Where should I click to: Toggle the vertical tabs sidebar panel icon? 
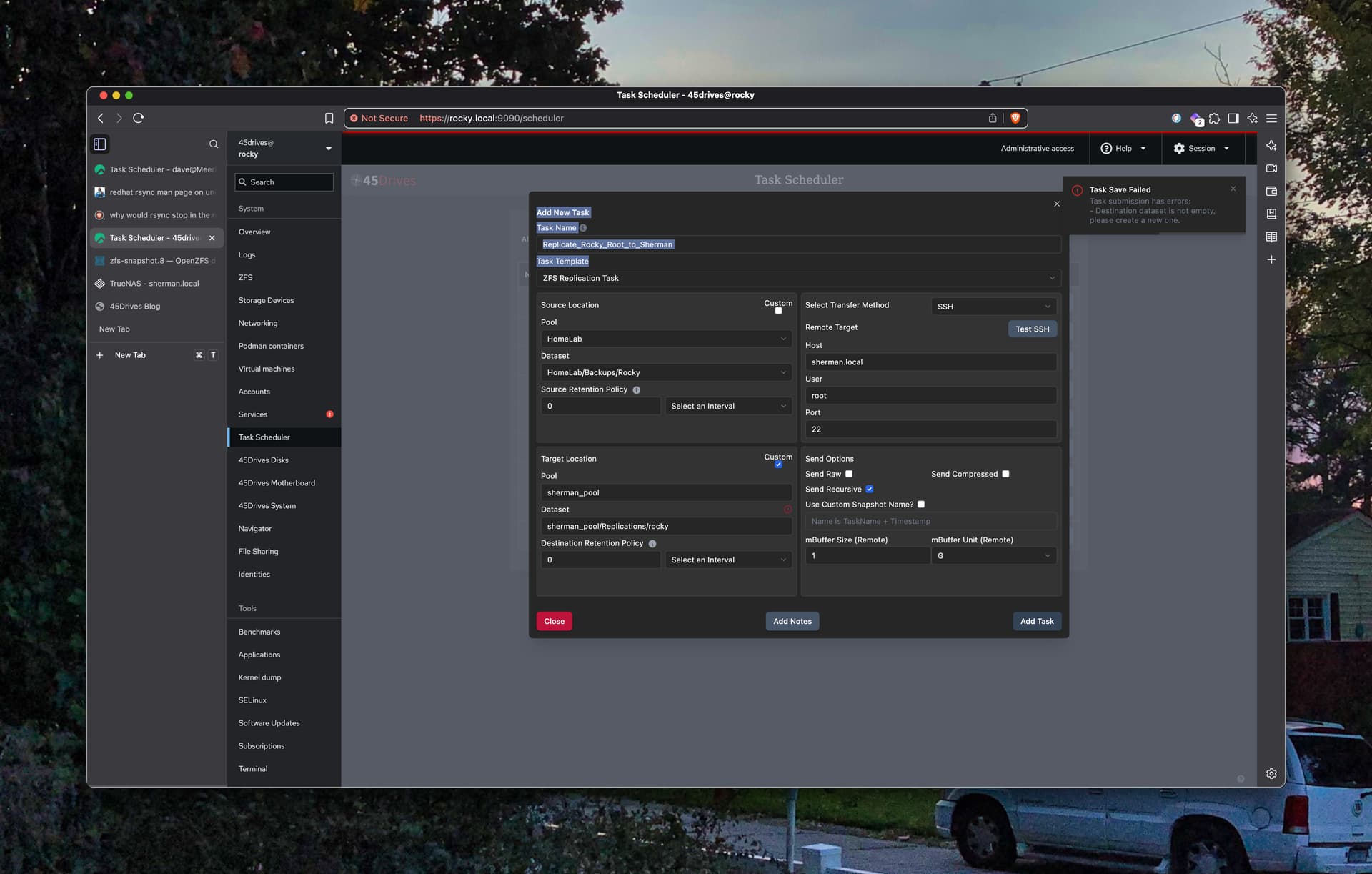click(x=100, y=144)
